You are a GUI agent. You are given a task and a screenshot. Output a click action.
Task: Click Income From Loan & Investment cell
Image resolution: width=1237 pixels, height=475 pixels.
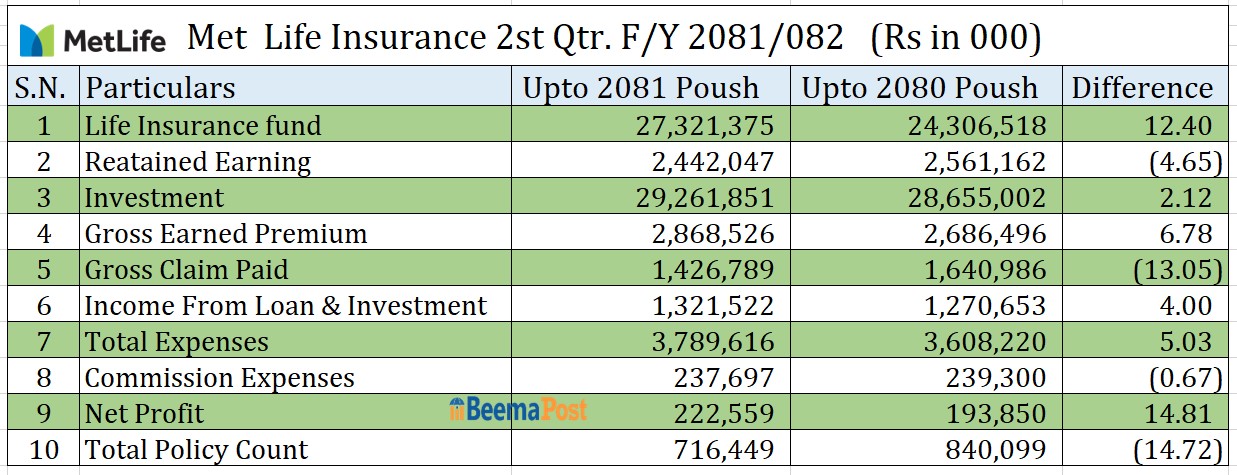286,306
